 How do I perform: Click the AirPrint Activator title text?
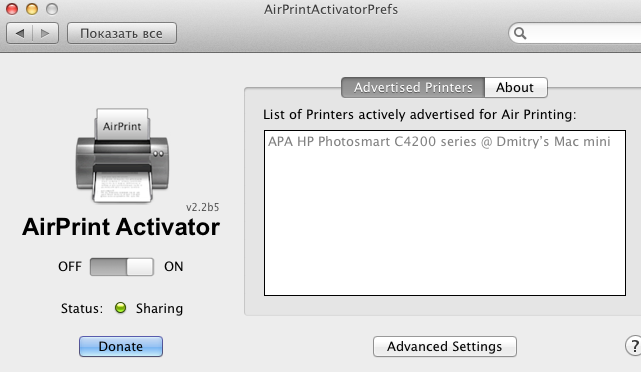pyautogui.click(x=121, y=227)
